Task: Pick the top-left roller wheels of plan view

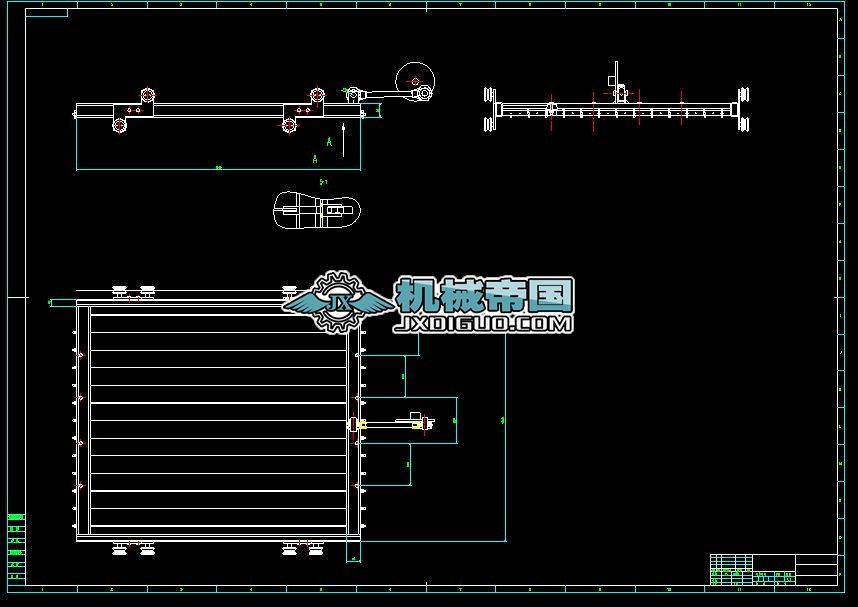Action: coord(133,292)
